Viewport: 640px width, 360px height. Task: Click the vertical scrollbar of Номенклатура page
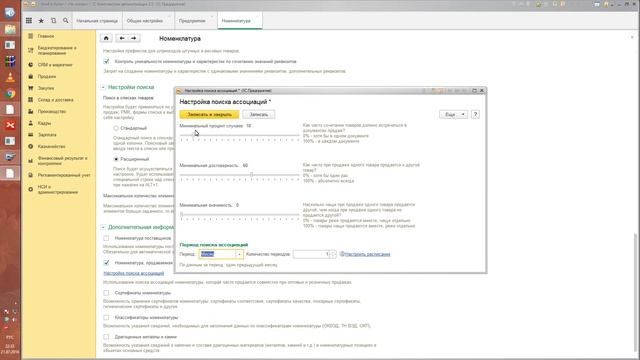click(x=636, y=294)
